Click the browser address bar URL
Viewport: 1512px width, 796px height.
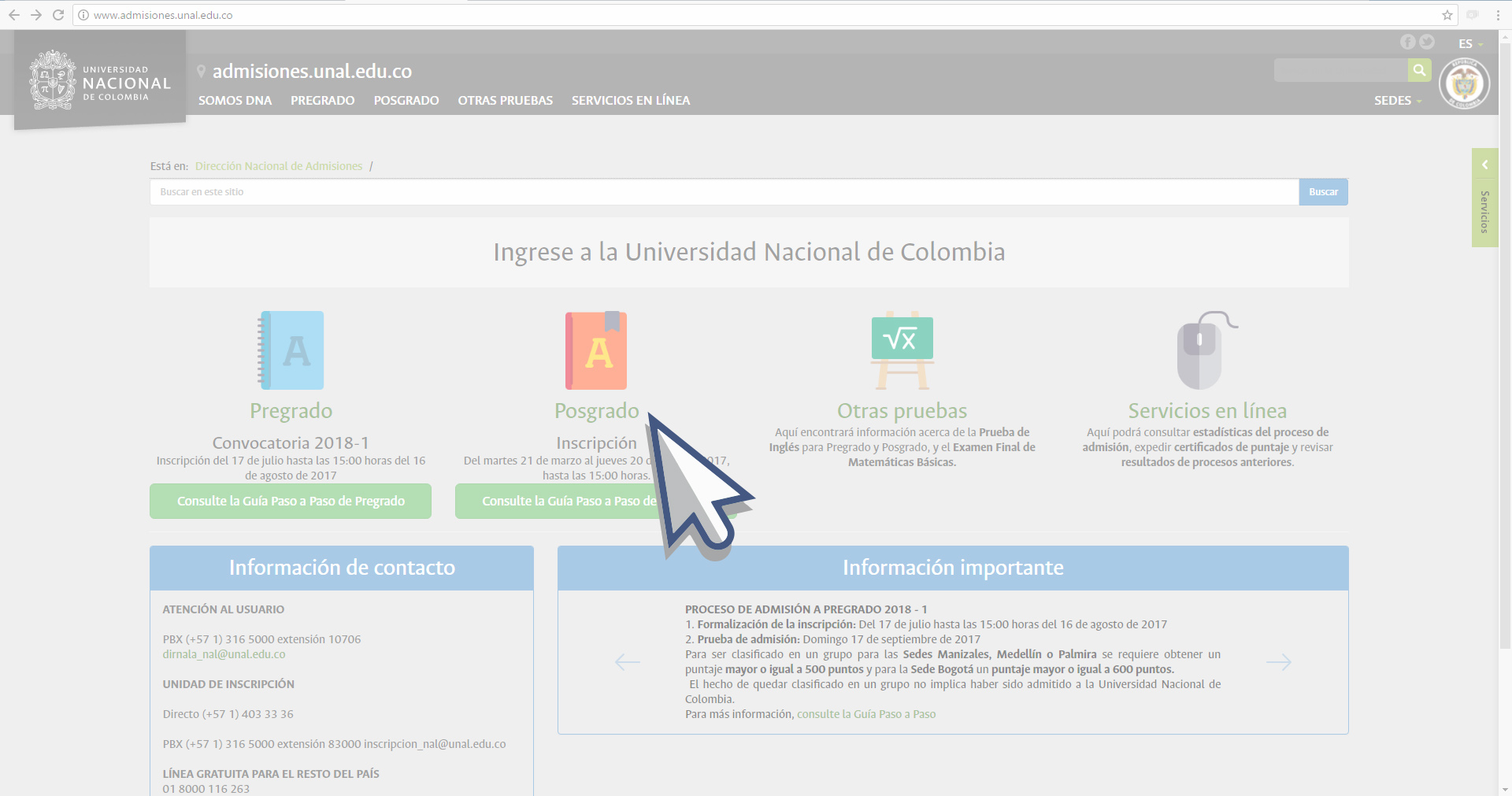point(163,15)
